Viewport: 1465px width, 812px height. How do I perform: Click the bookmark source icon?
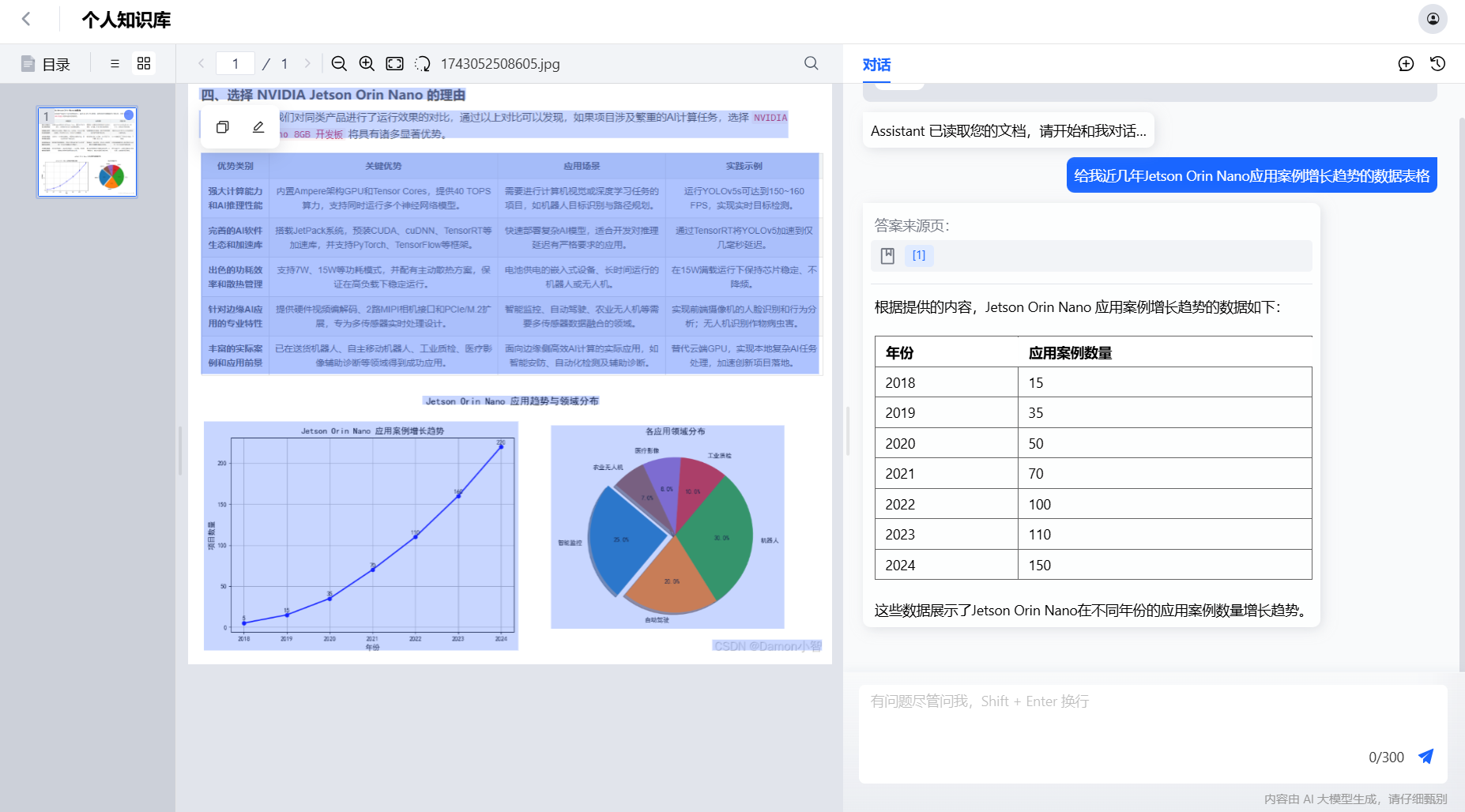click(x=887, y=256)
